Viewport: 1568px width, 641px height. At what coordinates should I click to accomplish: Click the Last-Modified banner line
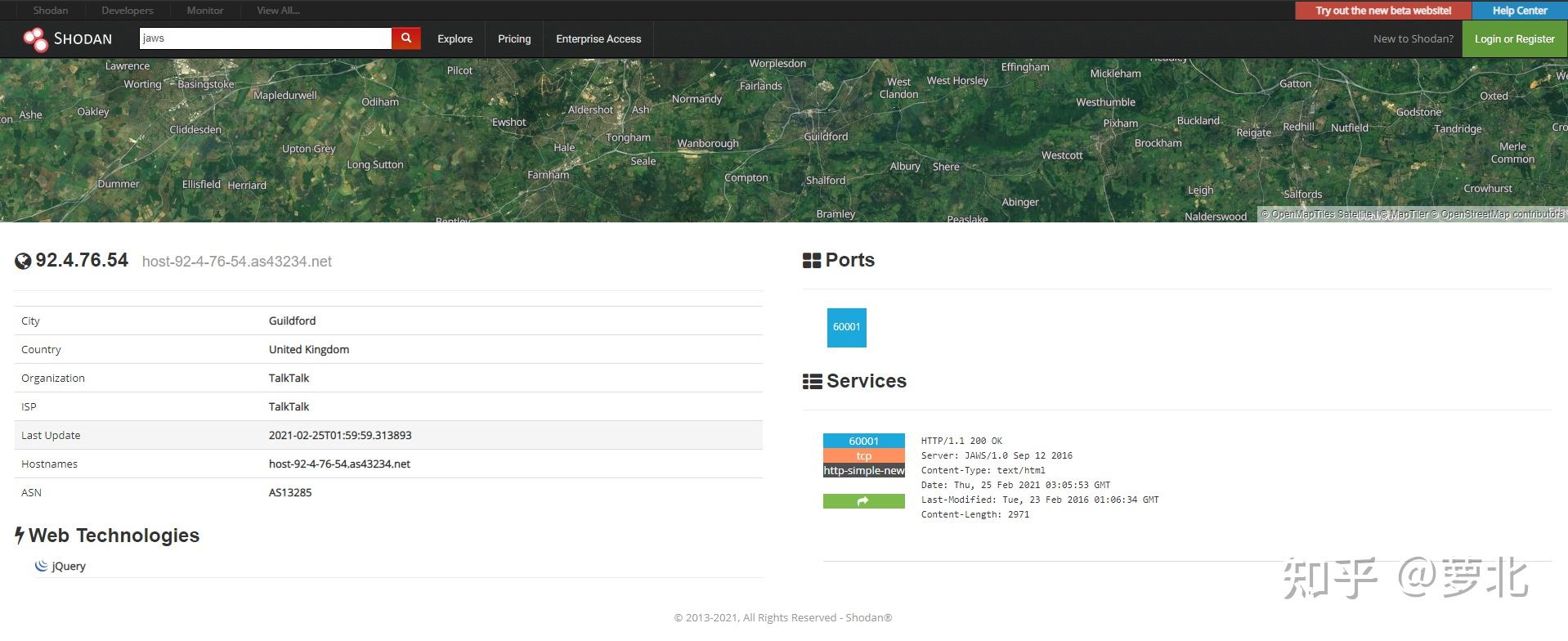pos(1040,500)
